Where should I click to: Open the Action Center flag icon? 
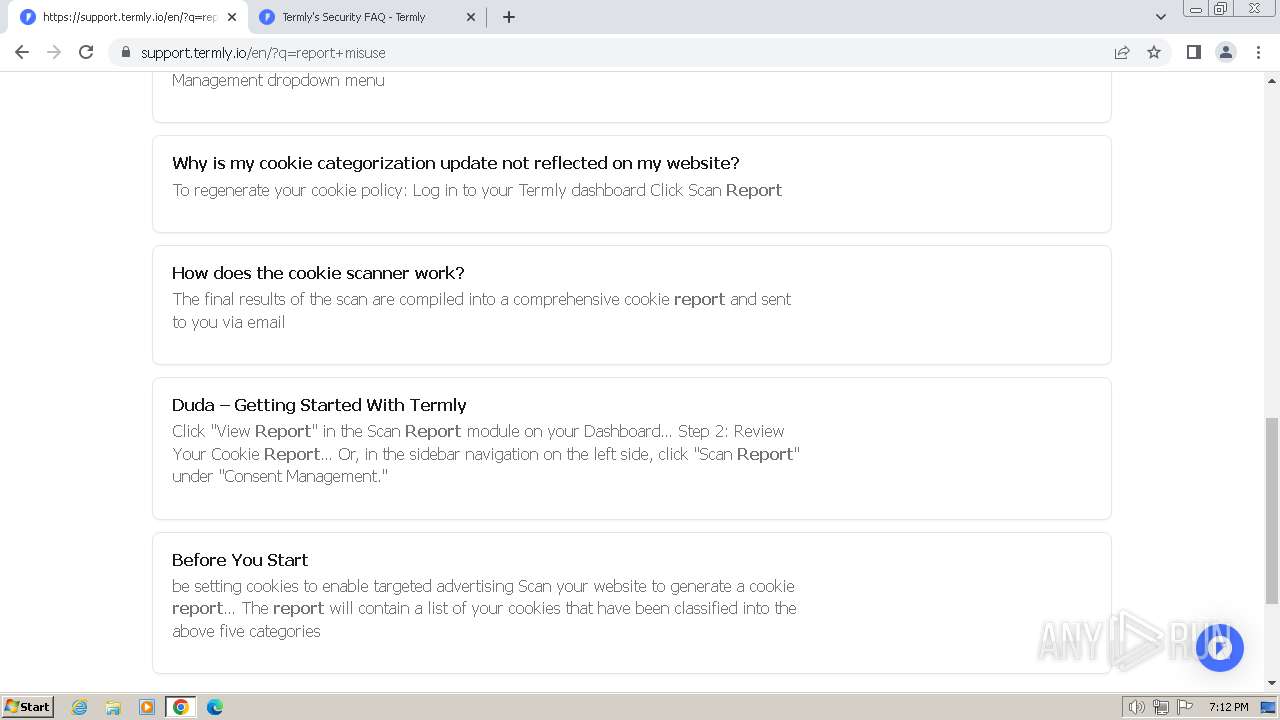click(1185, 707)
